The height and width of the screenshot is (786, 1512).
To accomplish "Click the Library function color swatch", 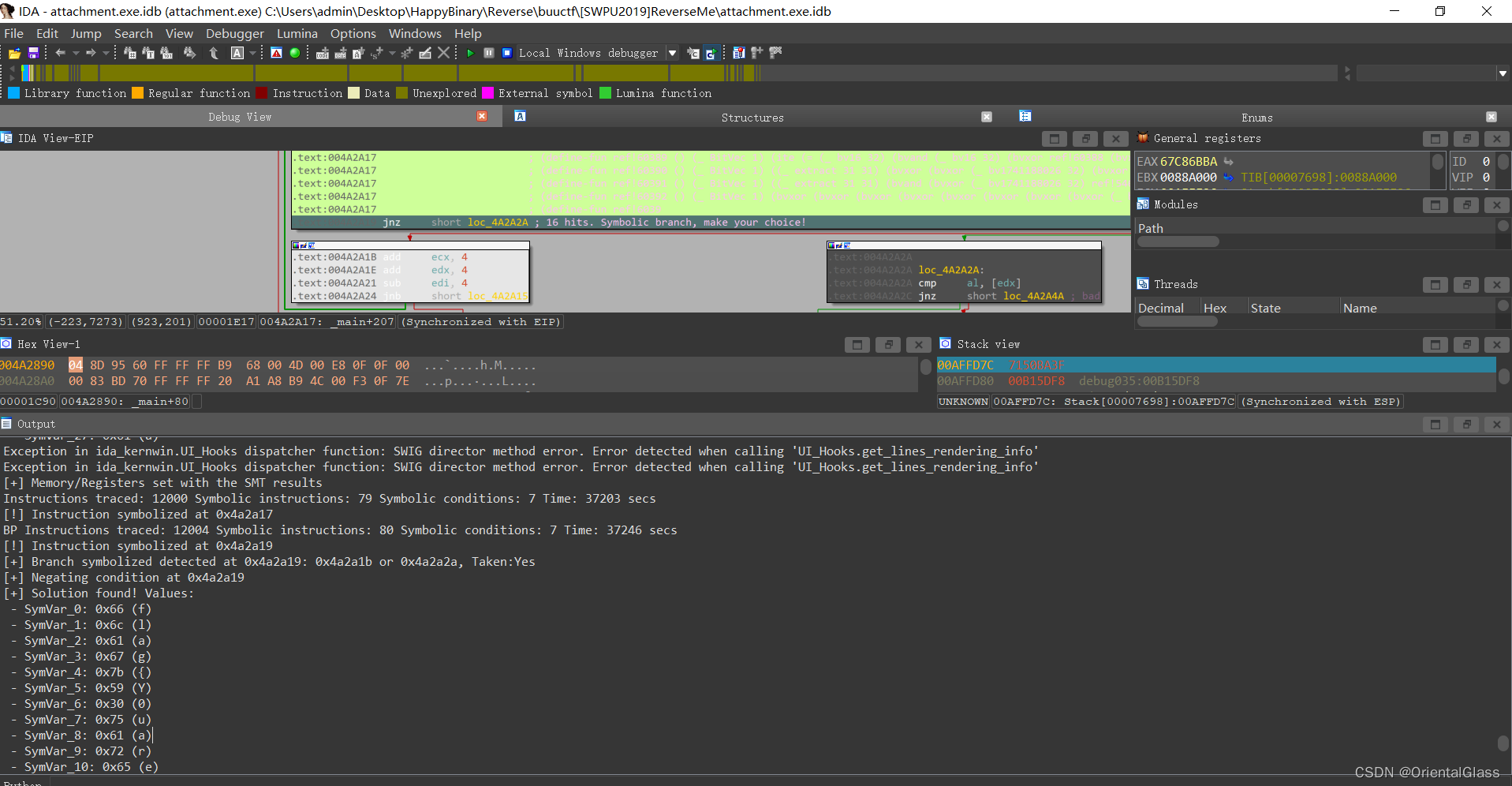I will 13,93.
